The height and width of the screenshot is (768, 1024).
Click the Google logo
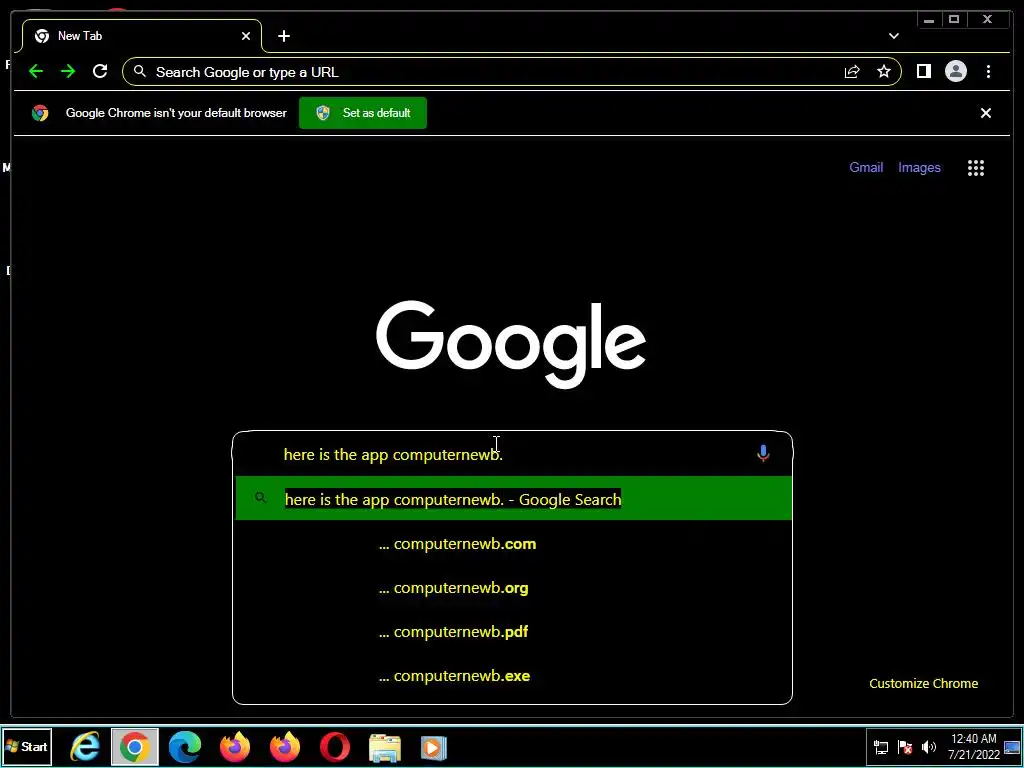[x=511, y=344]
